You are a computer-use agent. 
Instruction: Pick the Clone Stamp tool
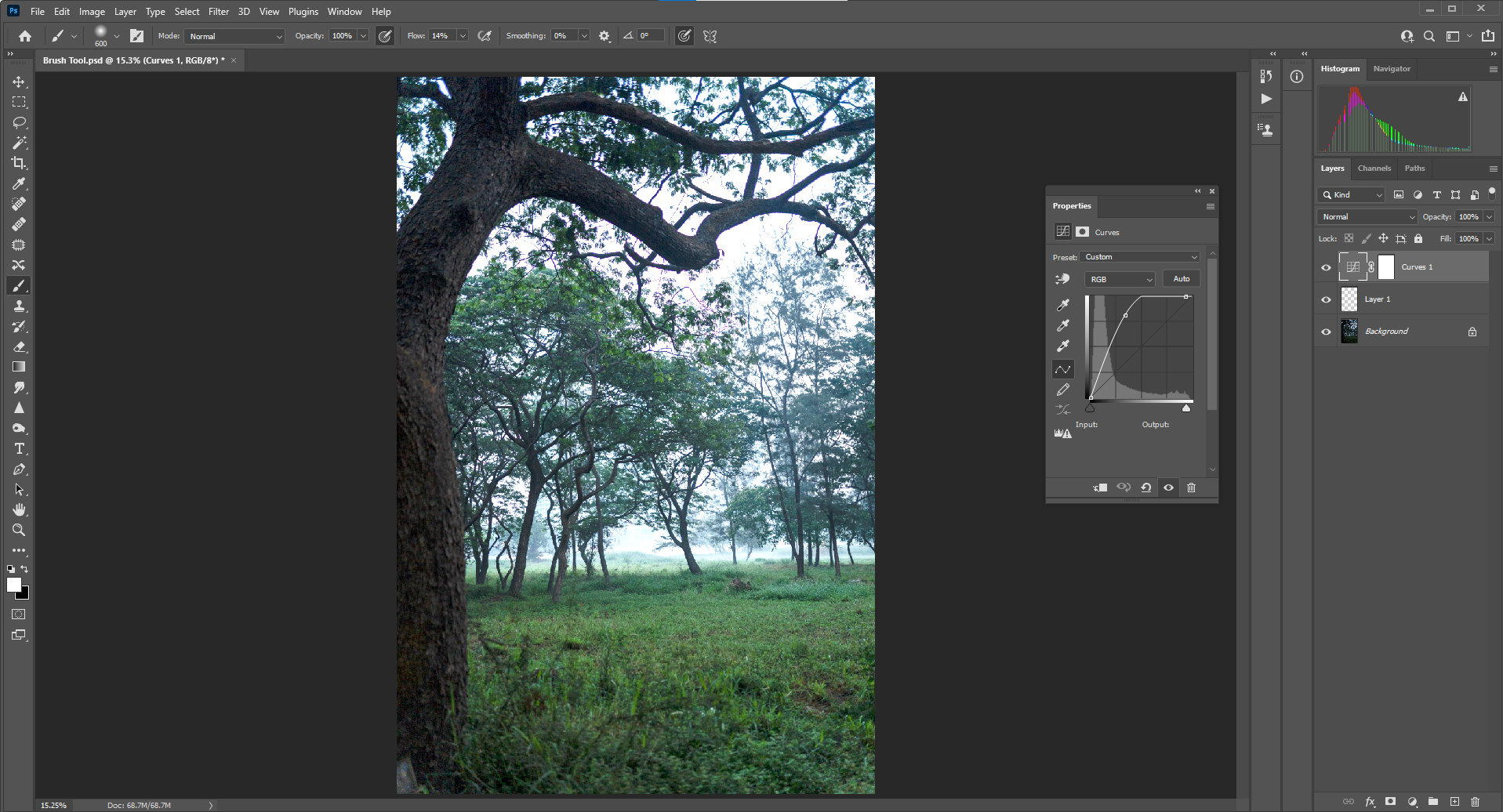pos(19,306)
